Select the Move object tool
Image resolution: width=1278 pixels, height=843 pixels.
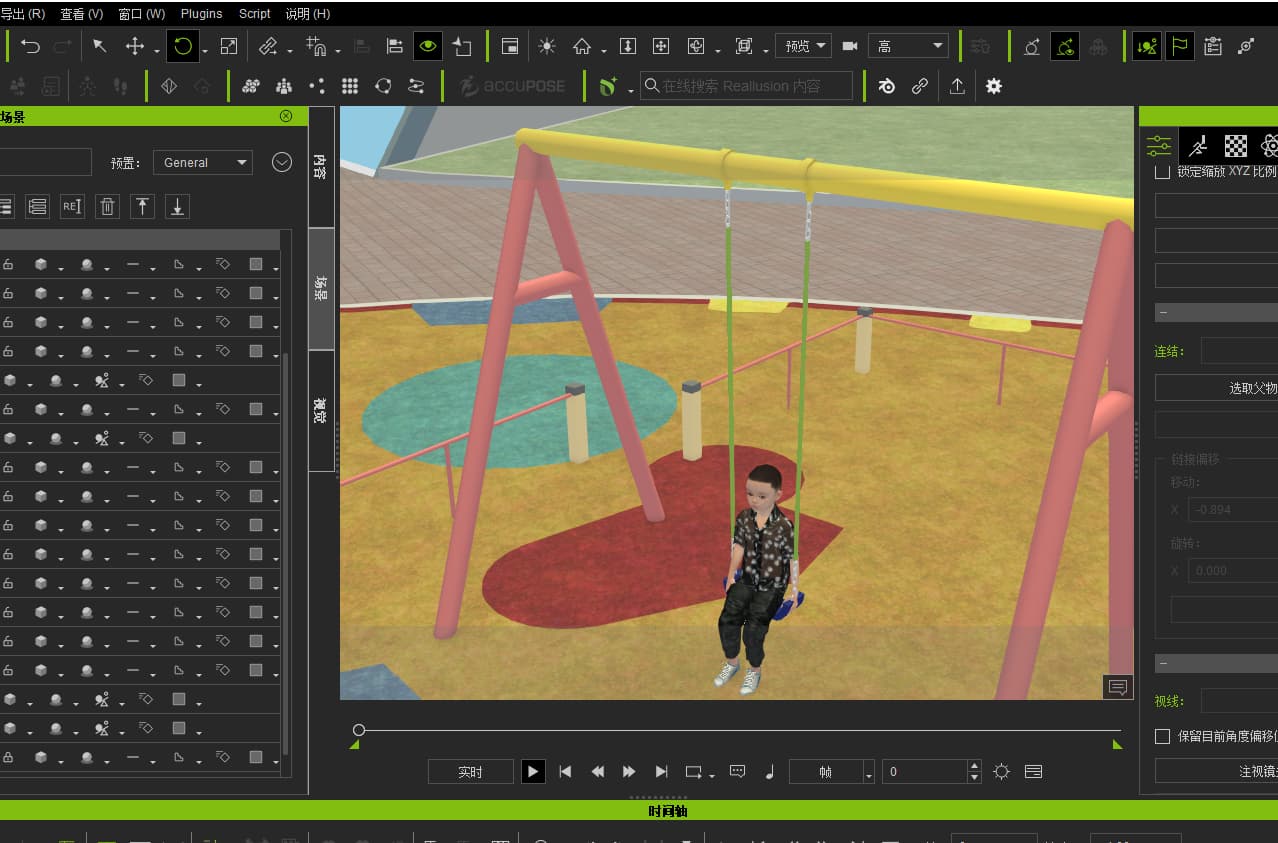click(x=134, y=46)
